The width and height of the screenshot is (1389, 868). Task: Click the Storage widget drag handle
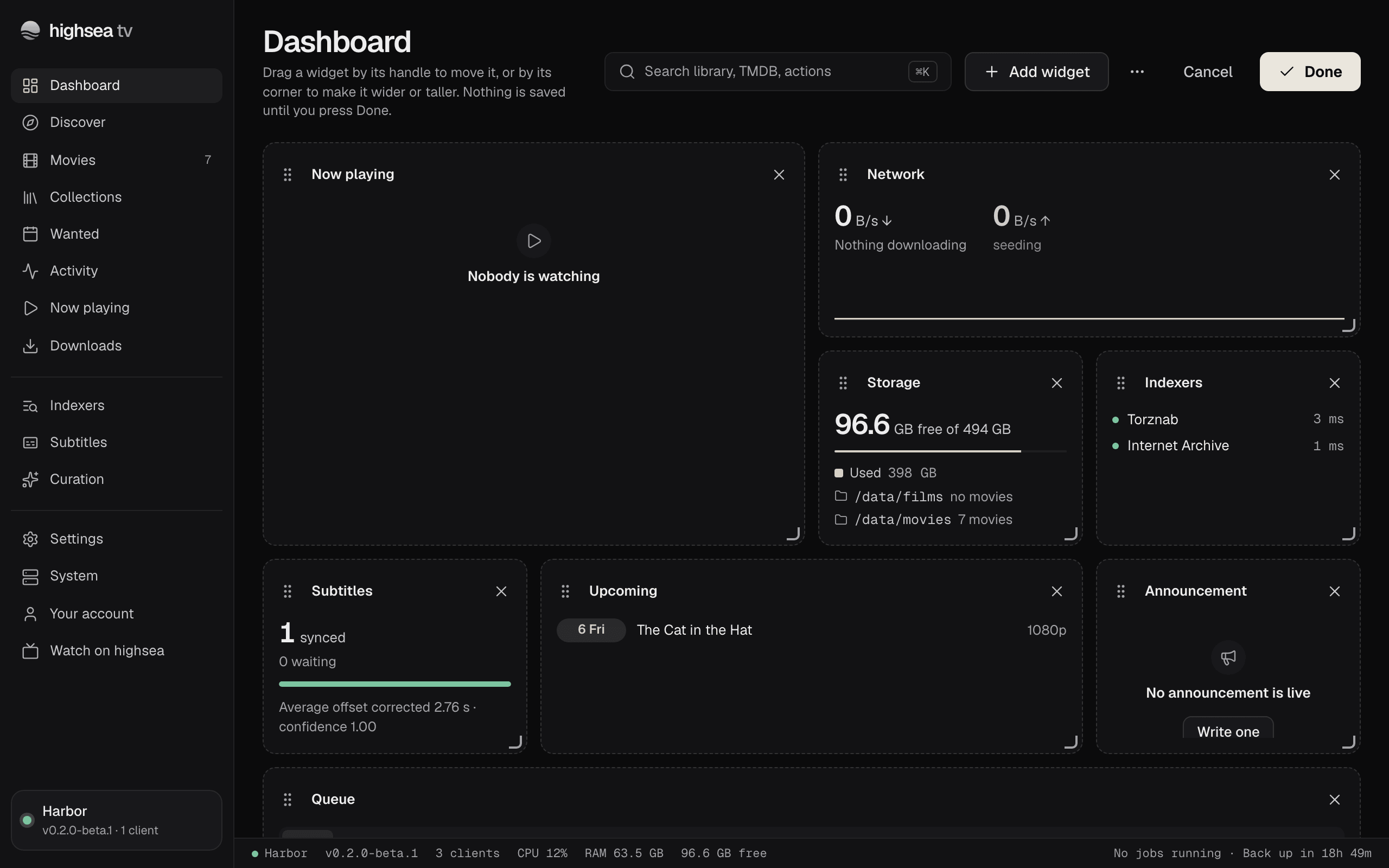pyautogui.click(x=843, y=383)
